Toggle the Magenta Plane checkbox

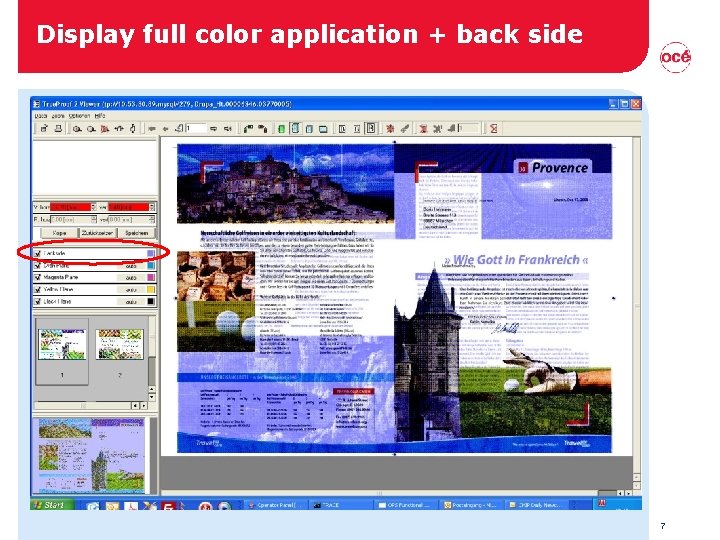click(x=38, y=277)
